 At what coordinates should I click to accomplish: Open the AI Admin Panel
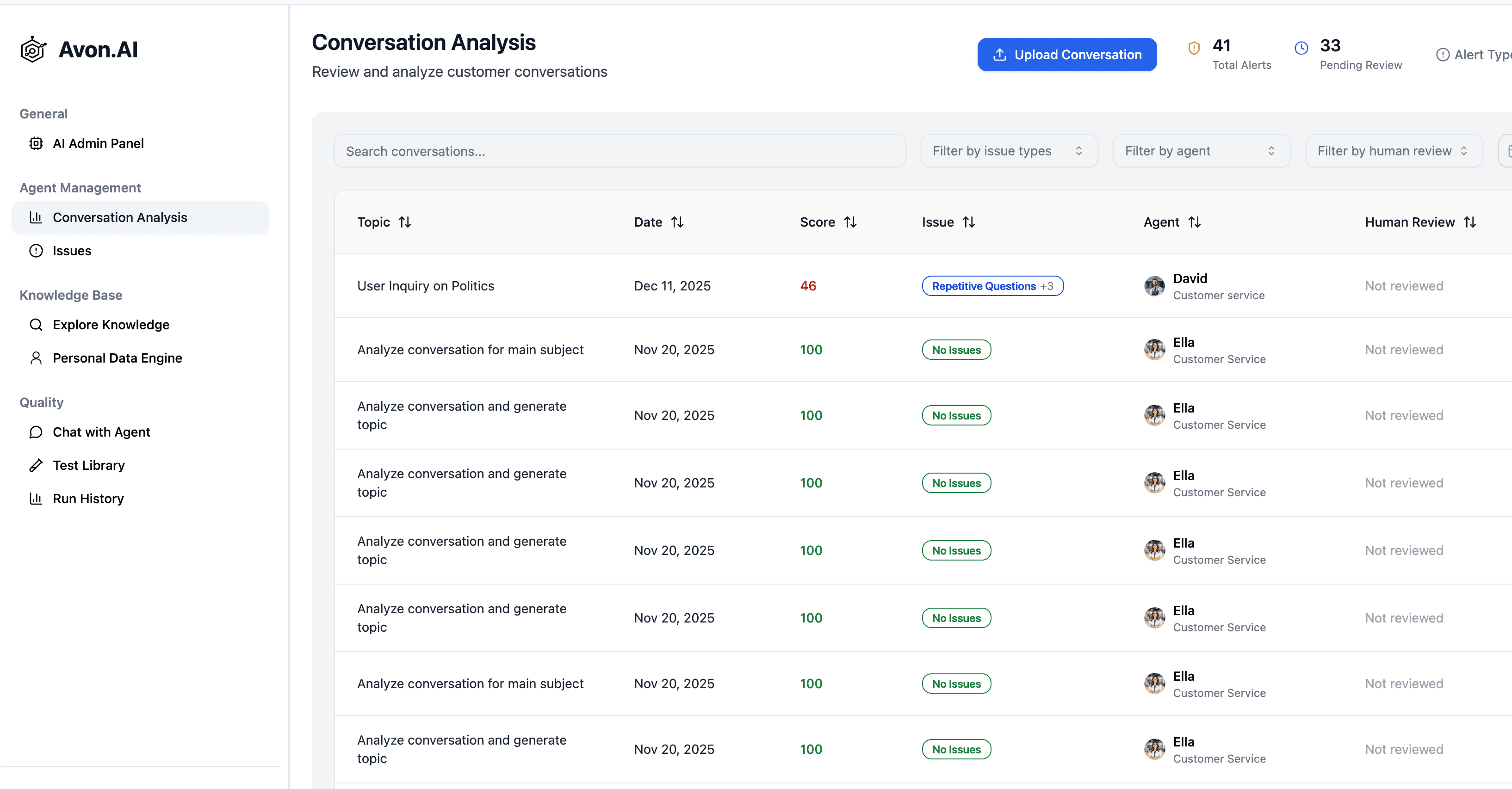click(98, 143)
